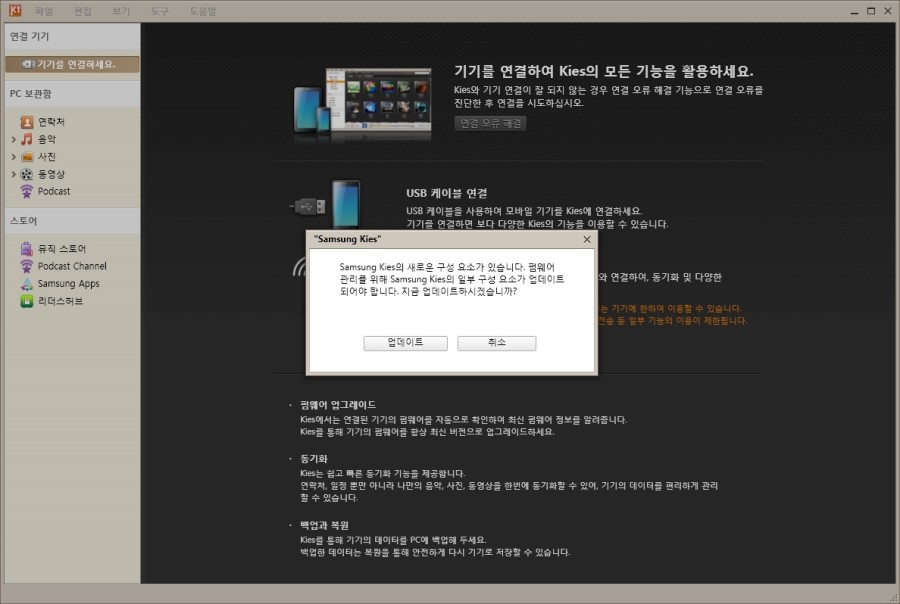The image size is (900, 604).
Task: Open Podcast label in PC 보관함
Action: [54, 191]
